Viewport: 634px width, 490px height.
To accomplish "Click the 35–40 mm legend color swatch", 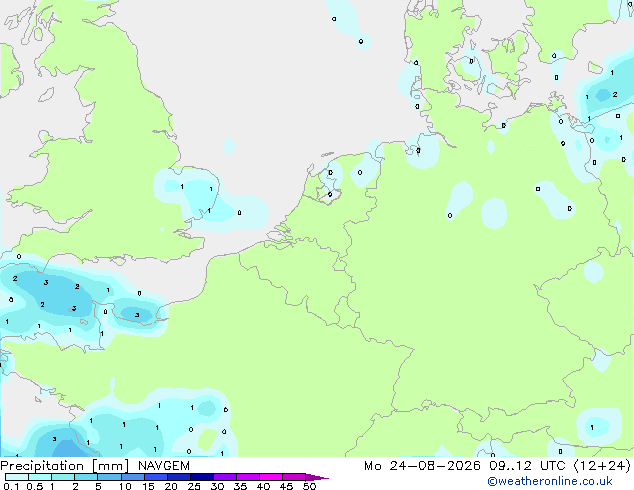I will coord(247,477).
